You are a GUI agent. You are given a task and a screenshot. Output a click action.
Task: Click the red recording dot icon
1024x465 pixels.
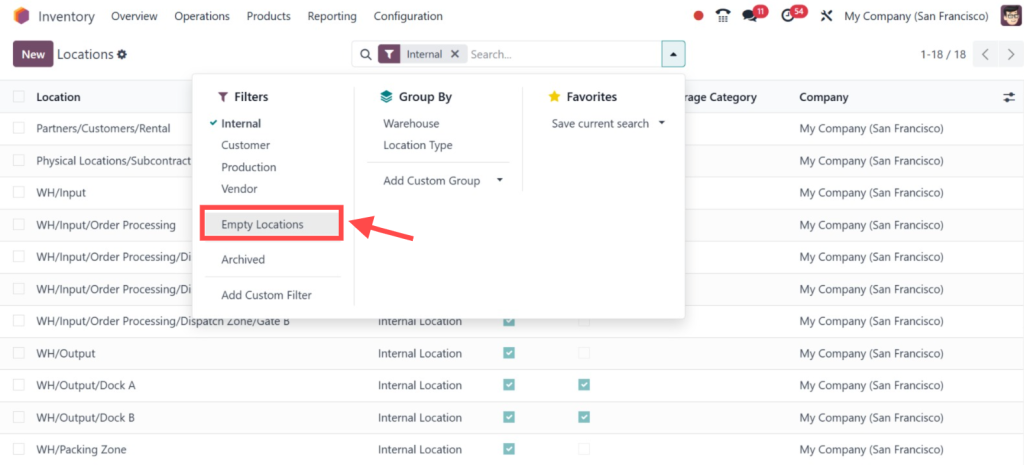(x=699, y=16)
